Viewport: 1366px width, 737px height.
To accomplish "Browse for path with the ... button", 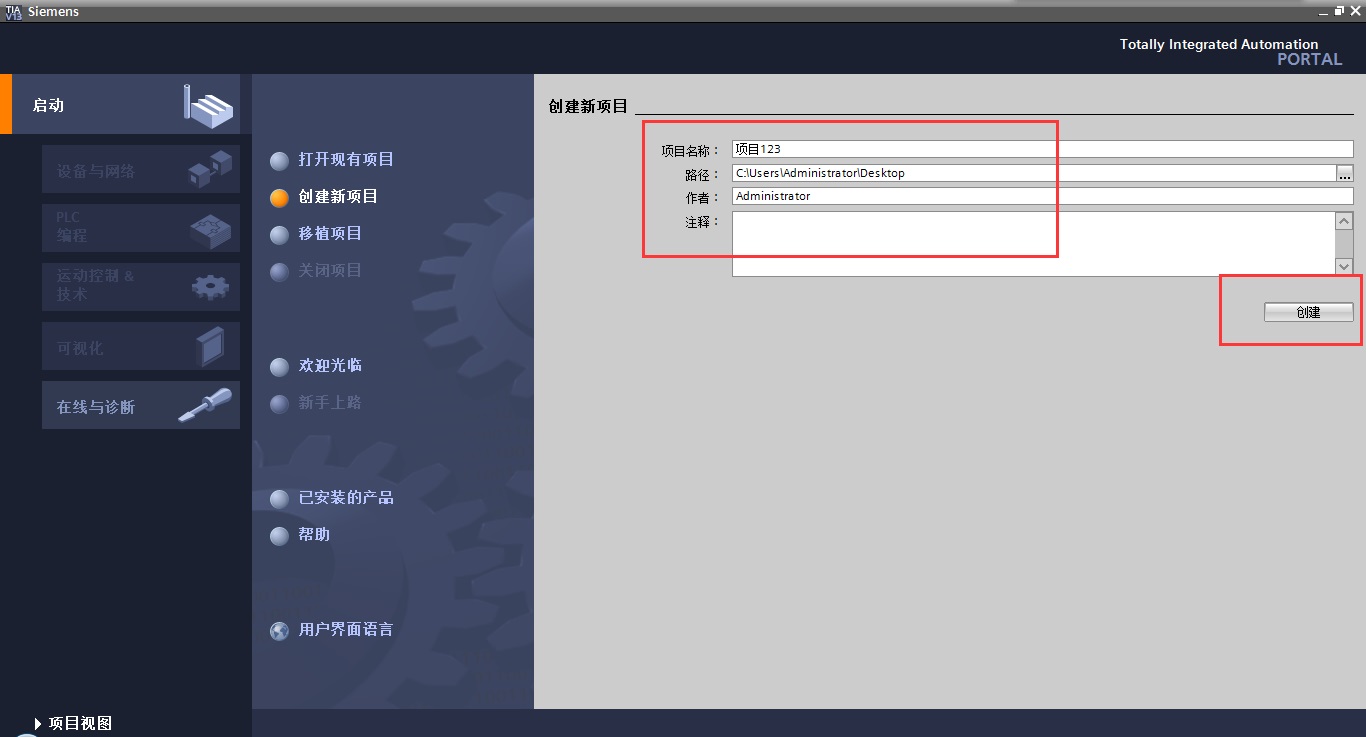I will coord(1345,173).
